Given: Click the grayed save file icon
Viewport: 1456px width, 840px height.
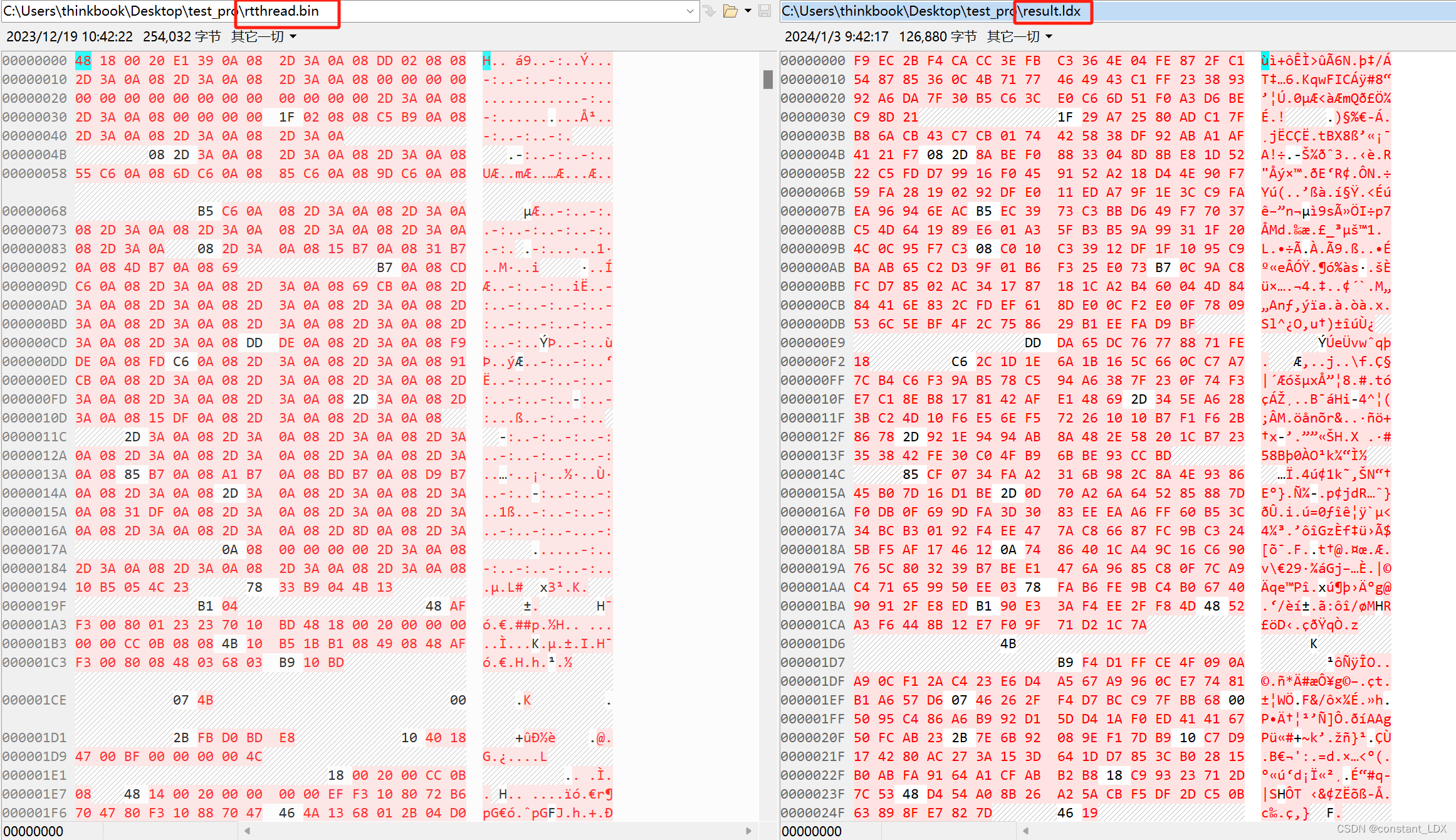Looking at the screenshot, I should point(765,11).
